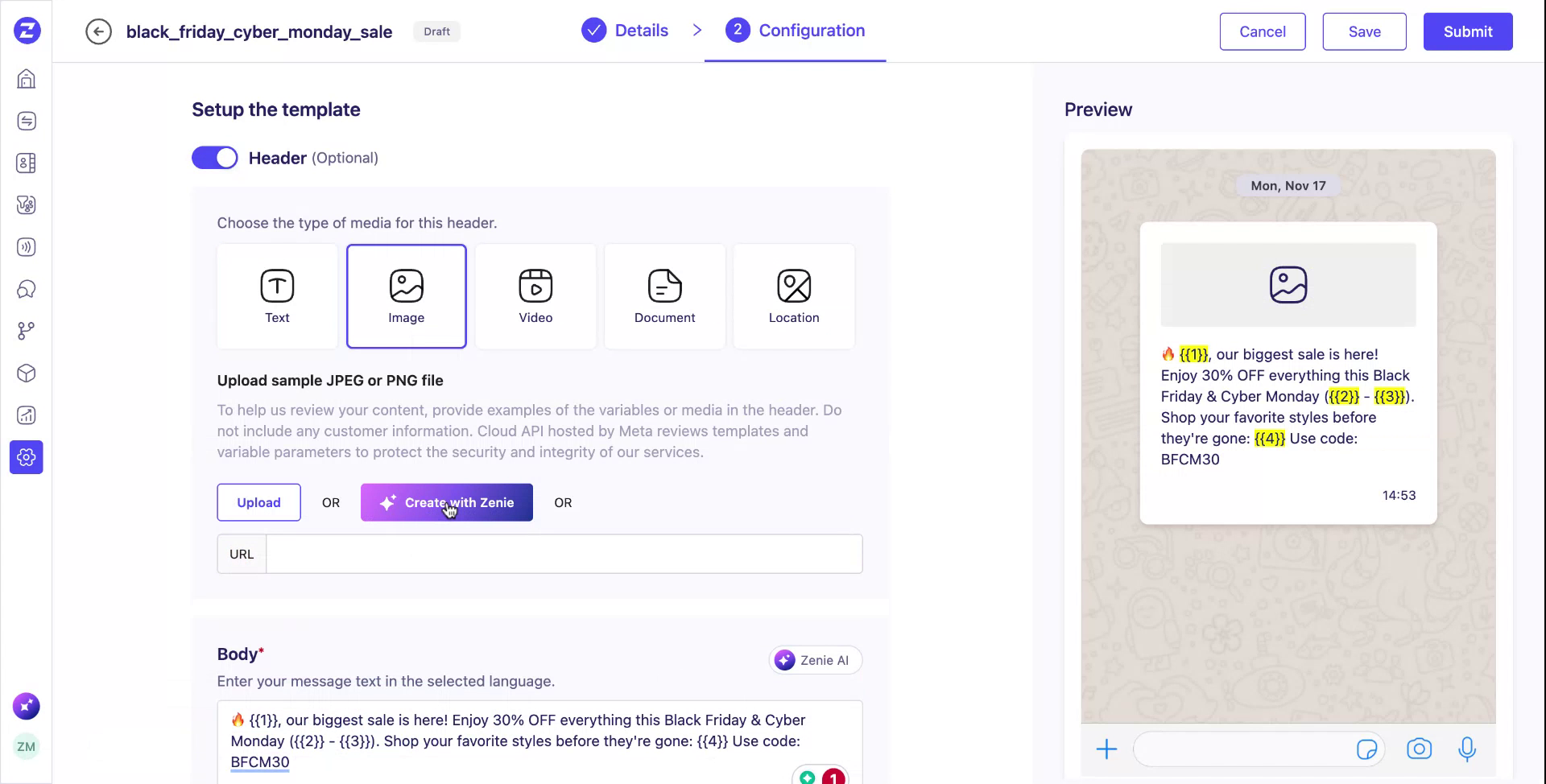Select the Location header media type

[794, 296]
